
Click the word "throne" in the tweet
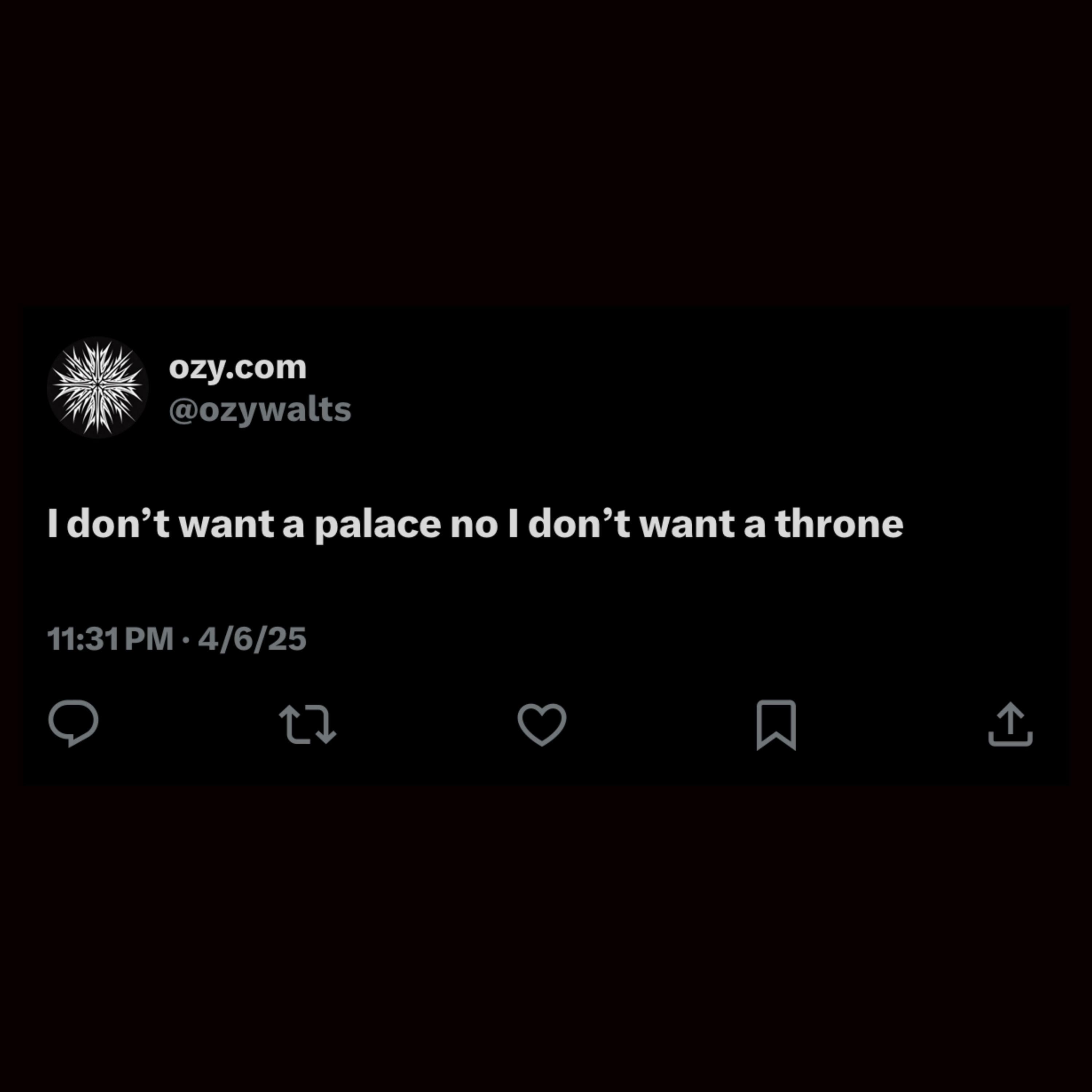click(839, 523)
